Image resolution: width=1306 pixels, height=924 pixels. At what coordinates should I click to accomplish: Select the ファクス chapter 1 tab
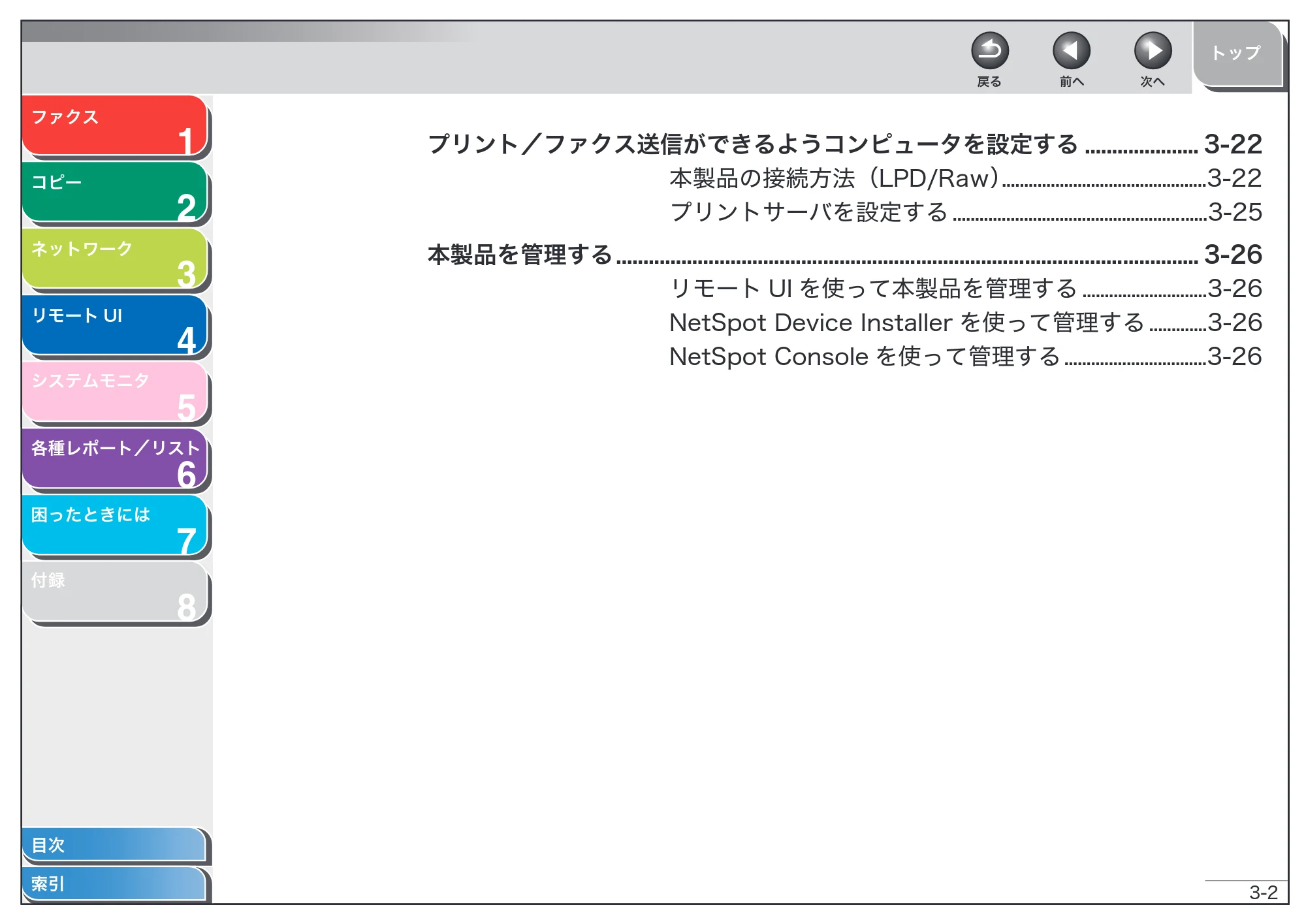115,125
